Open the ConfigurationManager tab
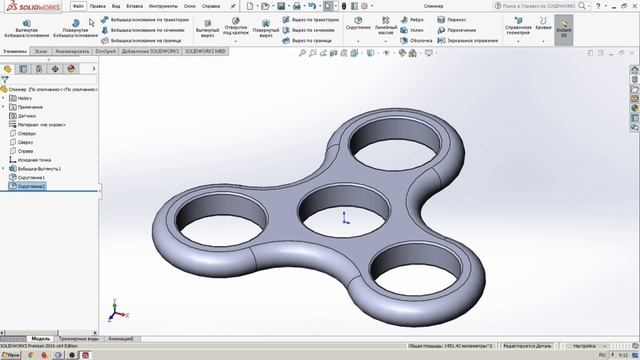Viewport: 640px width, 360px height. (39, 69)
